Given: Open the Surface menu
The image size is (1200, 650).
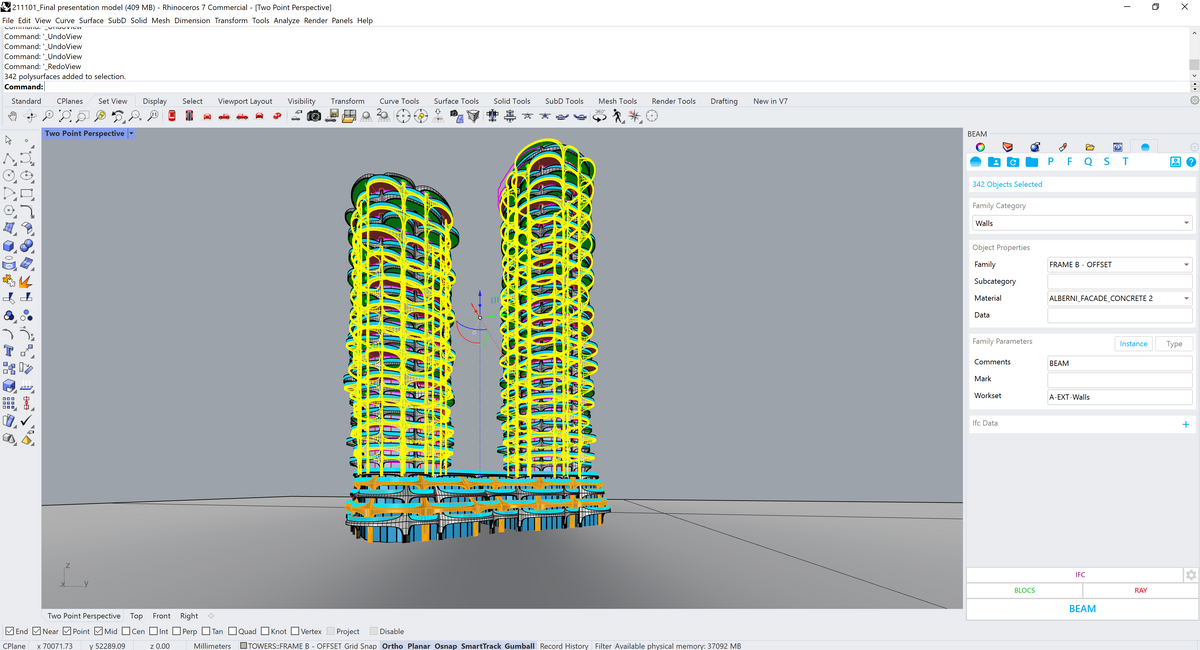Looking at the screenshot, I should pos(91,20).
